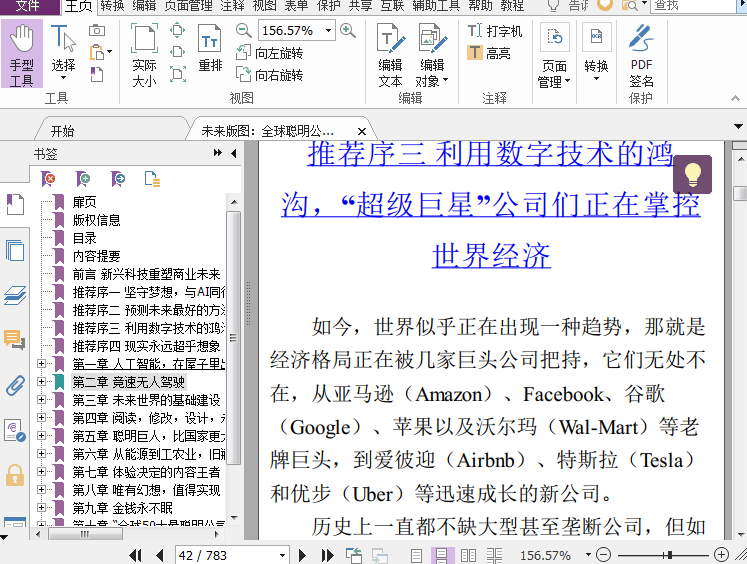747x564 pixels.
Task: Collapse the ribbon with the up chevron
Action: click(x=735, y=98)
